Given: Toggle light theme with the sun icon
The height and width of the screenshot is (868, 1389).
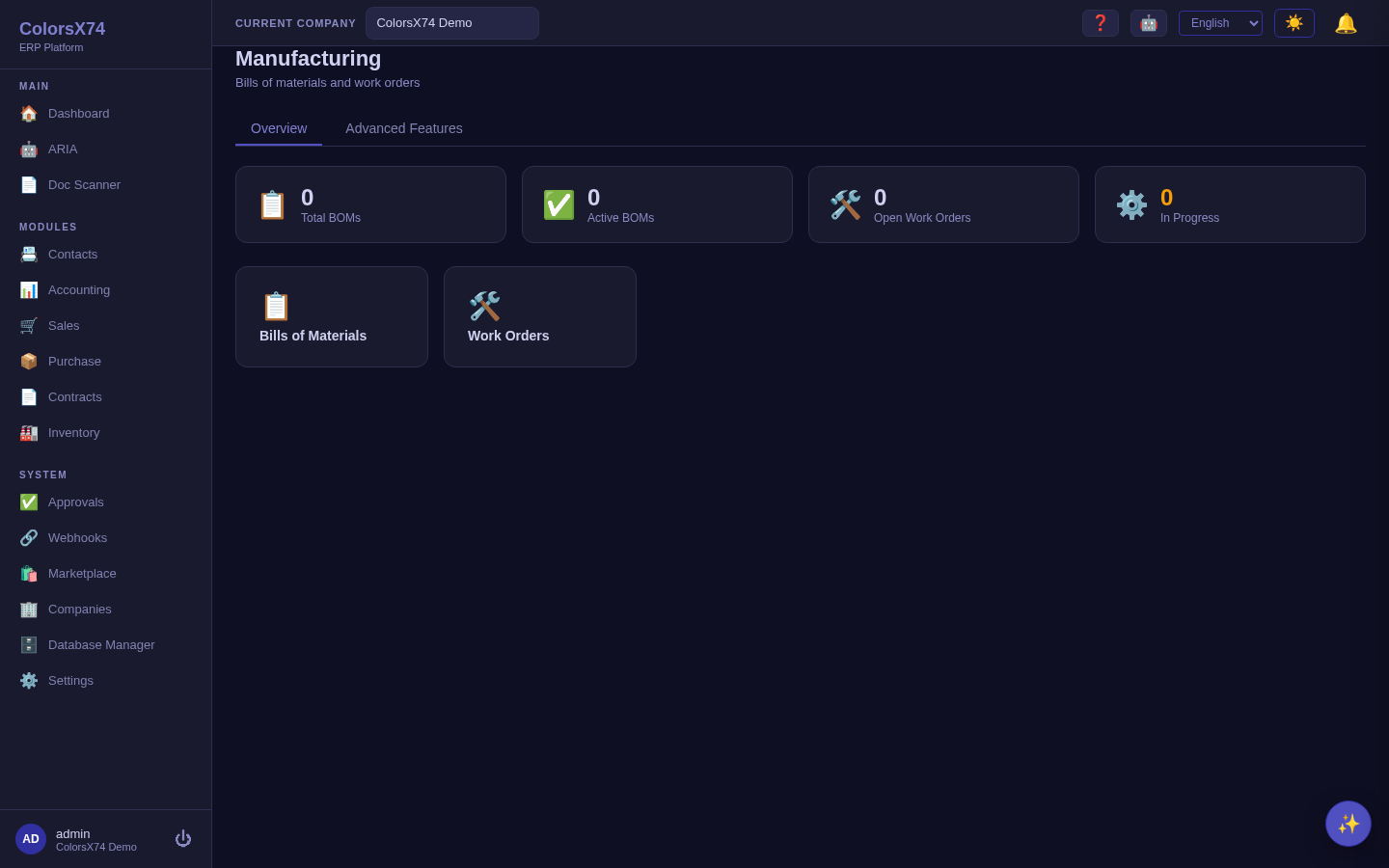Looking at the screenshot, I should [1294, 23].
